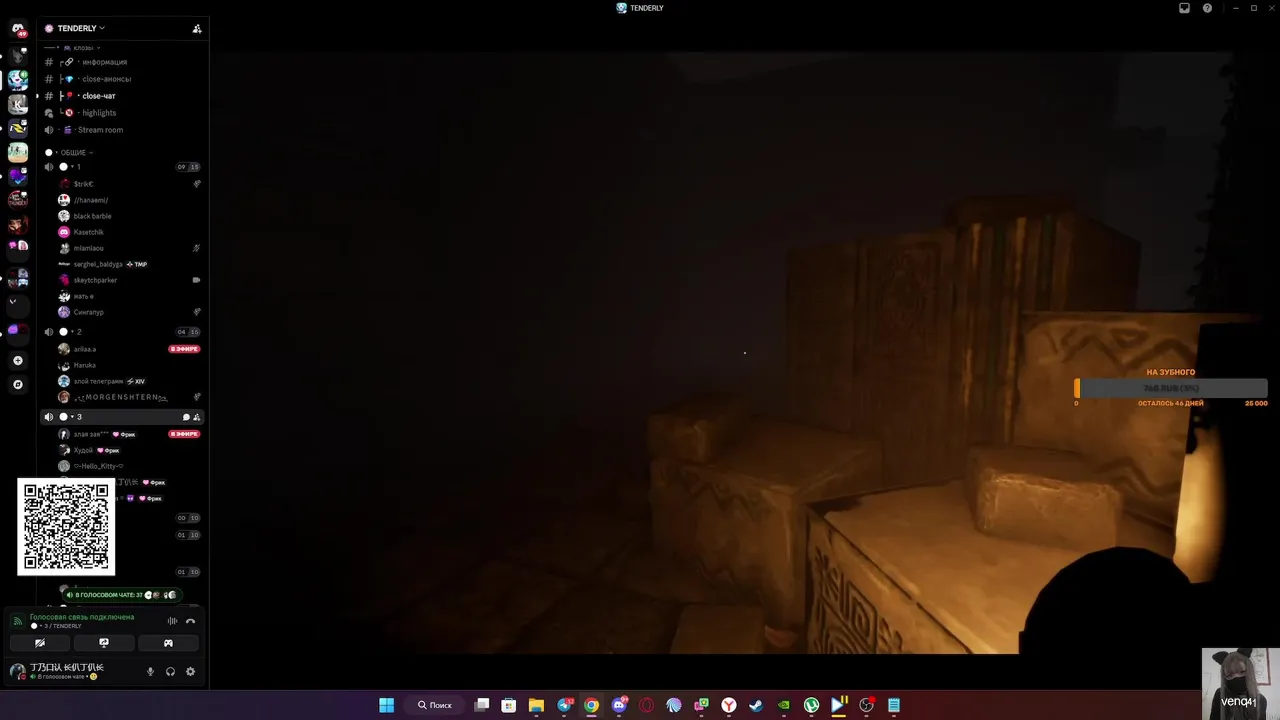Open the invite members icon next to TENDERLY

pyautogui.click(x=197, y=29)
